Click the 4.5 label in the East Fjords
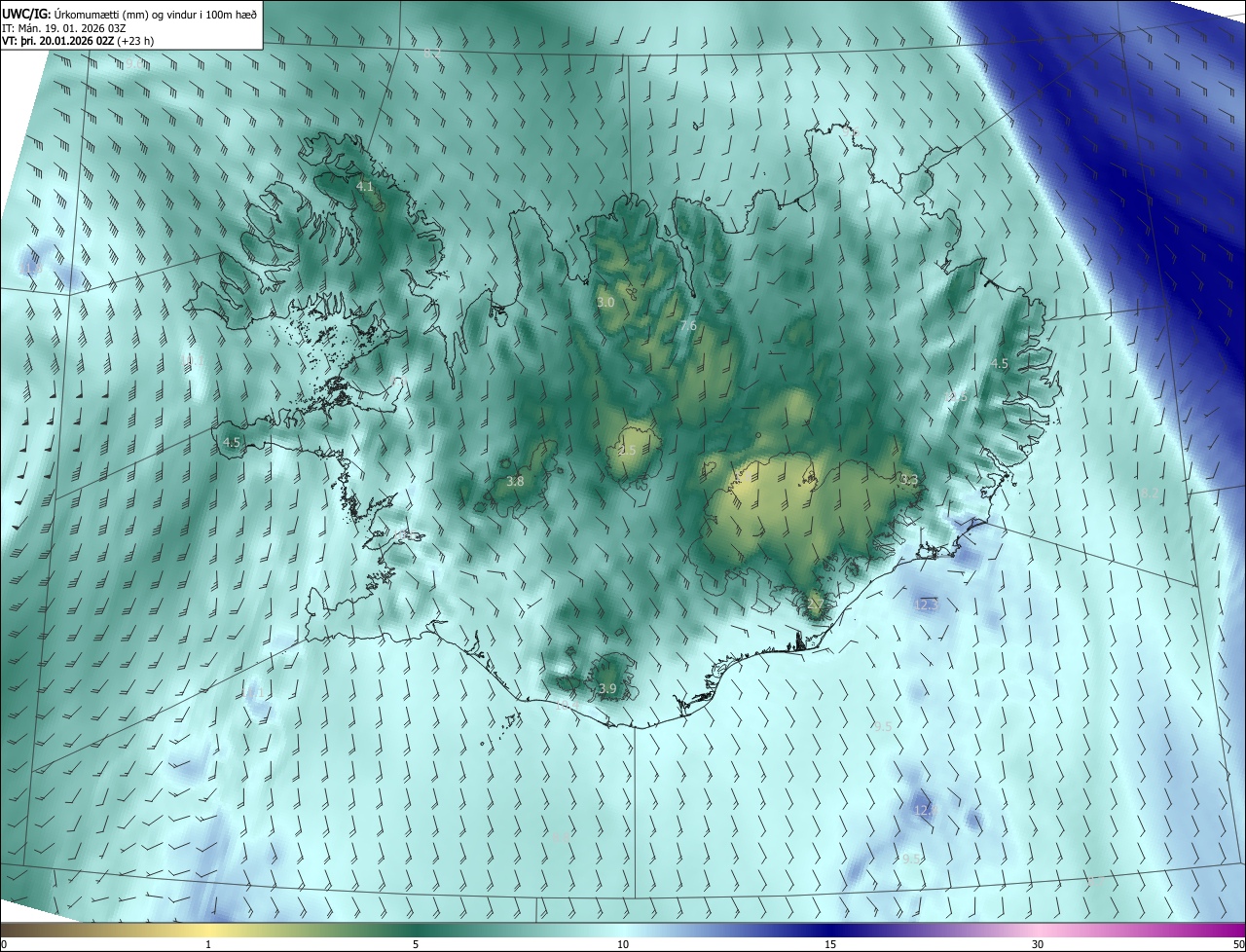Screen dimensions: 1246x952 coord(999,364)
